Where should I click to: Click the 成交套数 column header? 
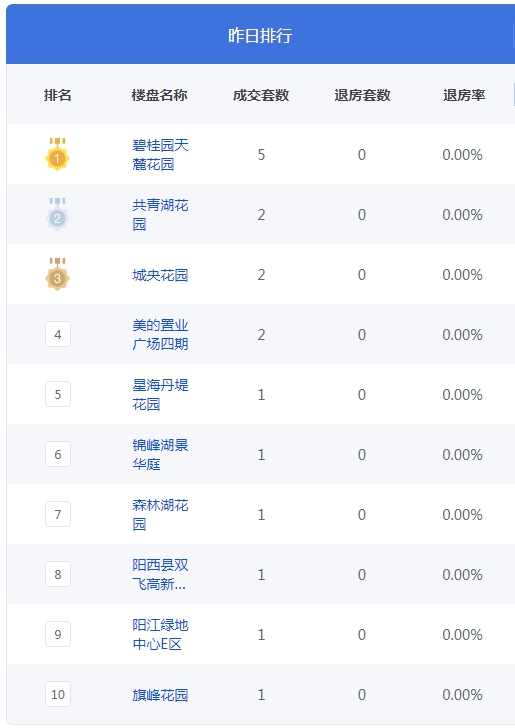[x=261, y=95]
